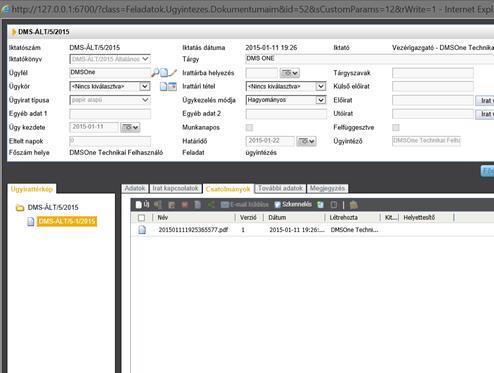Image resolution: width=494 pixels, height=373 pixels.
Task: Switch to the Csatolmányok tab
Action: [x=228, y=189]
